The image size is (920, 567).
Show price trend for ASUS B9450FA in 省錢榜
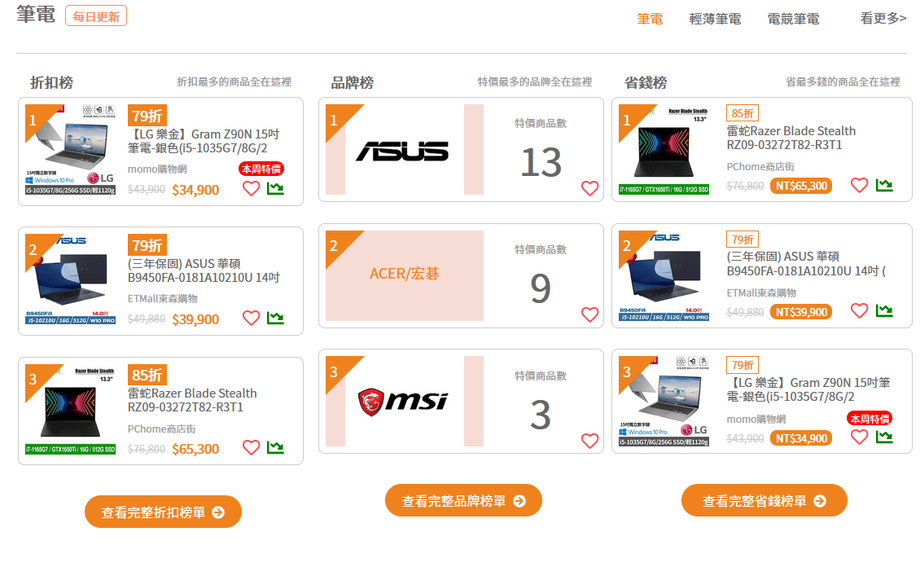(884, 311)
